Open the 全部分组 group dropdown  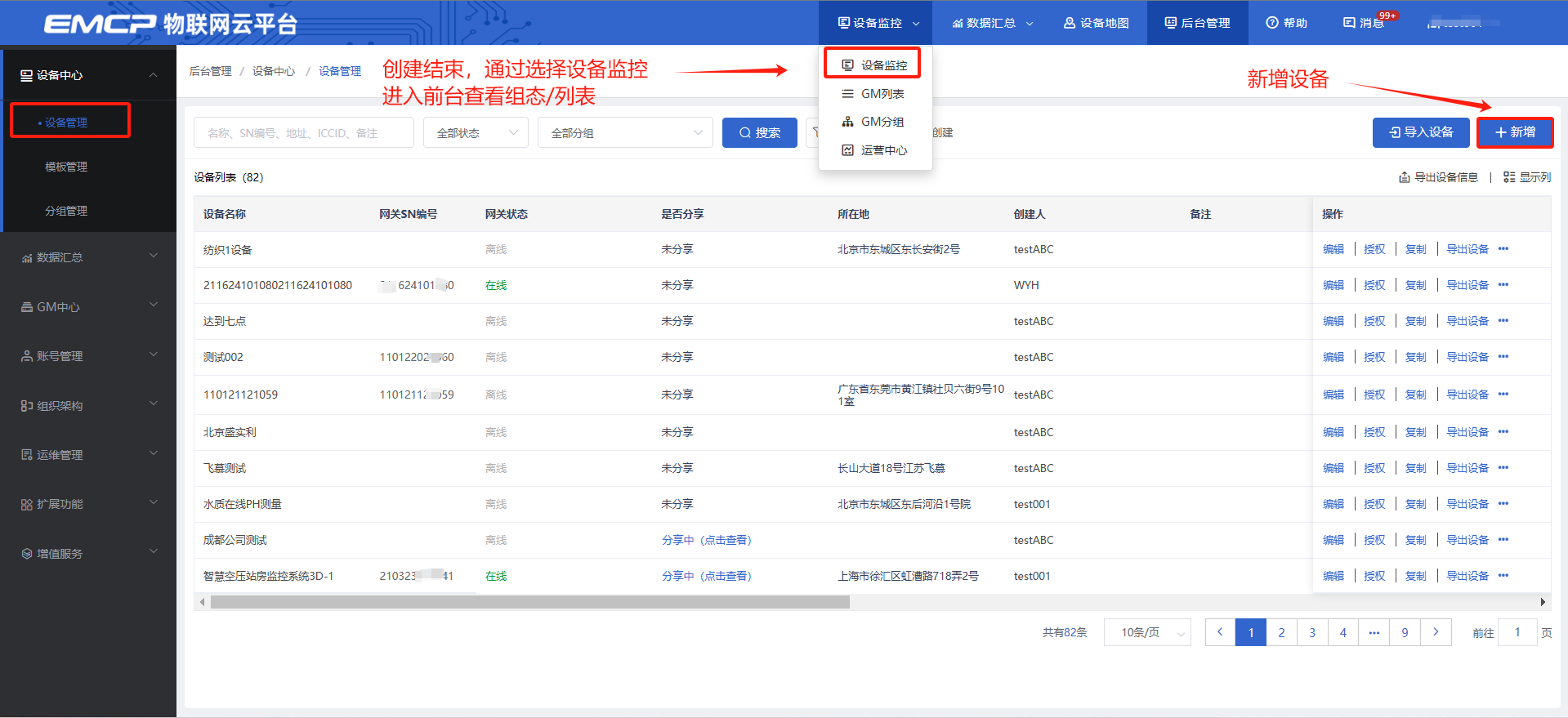pyautogui.click(x=625, y=132)
